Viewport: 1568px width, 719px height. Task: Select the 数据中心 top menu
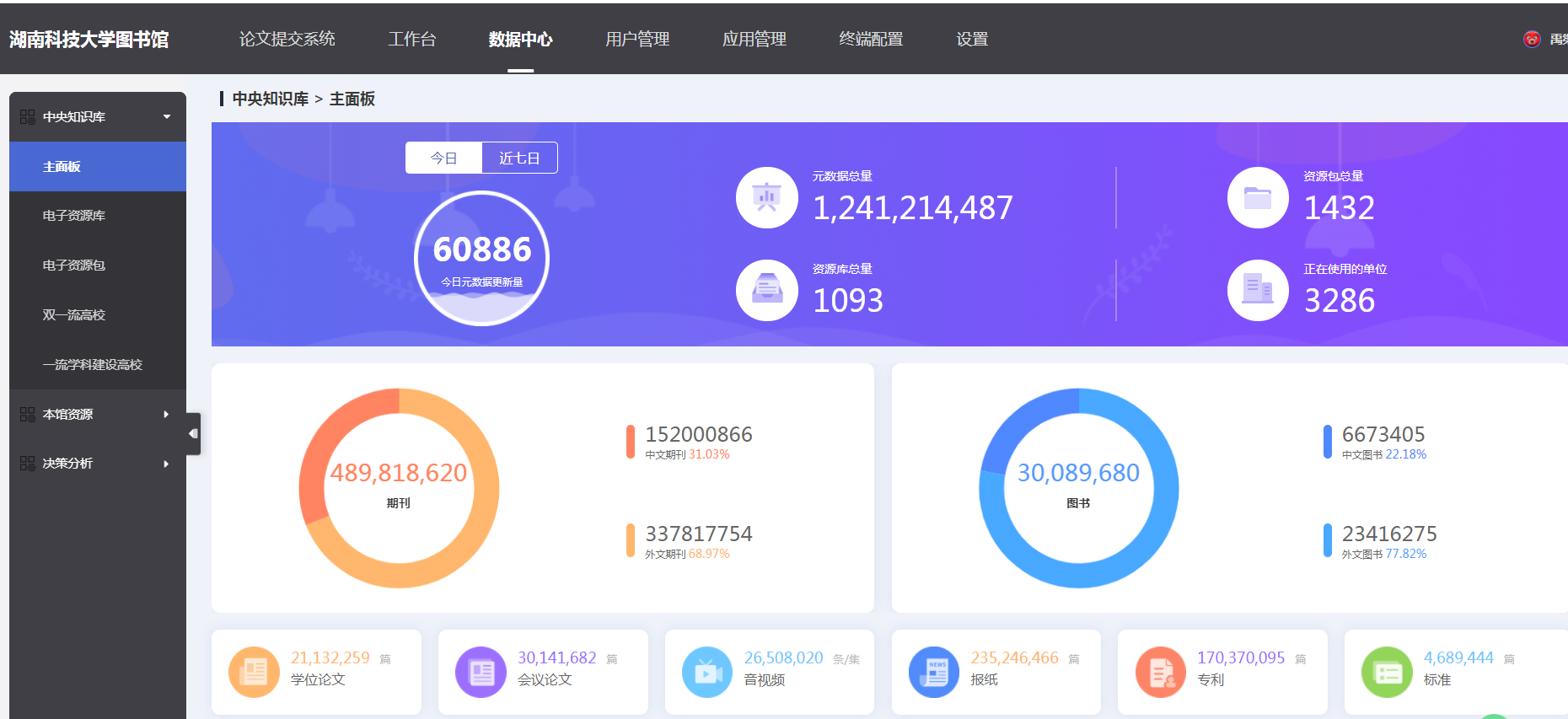(x=520, y=39)
